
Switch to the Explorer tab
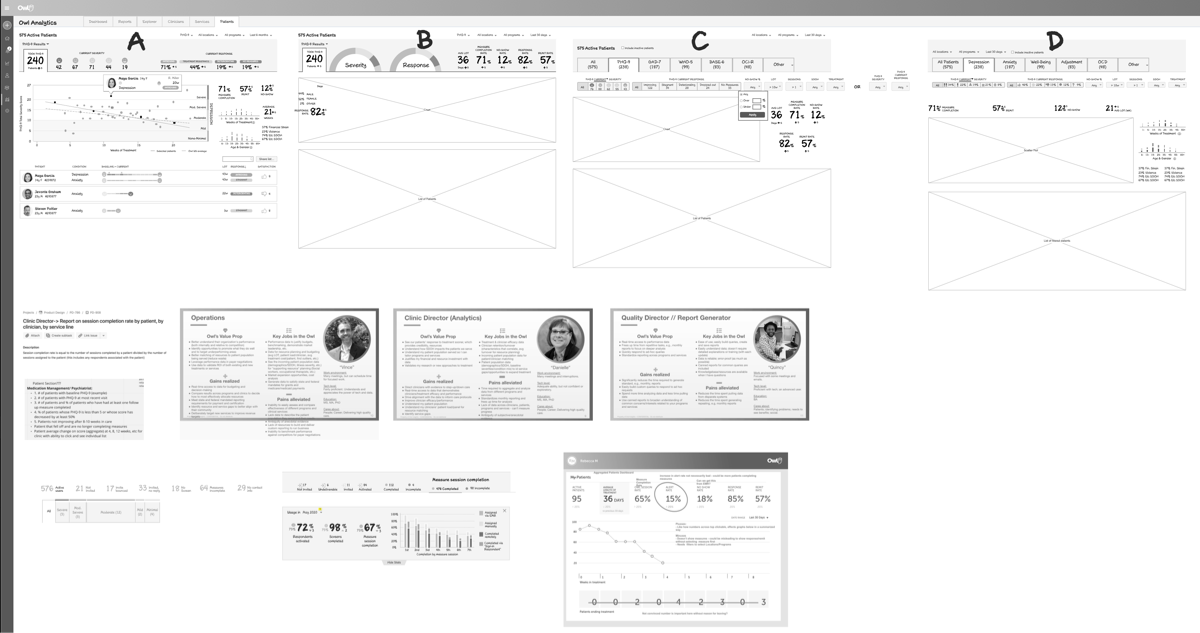(149, 21)
